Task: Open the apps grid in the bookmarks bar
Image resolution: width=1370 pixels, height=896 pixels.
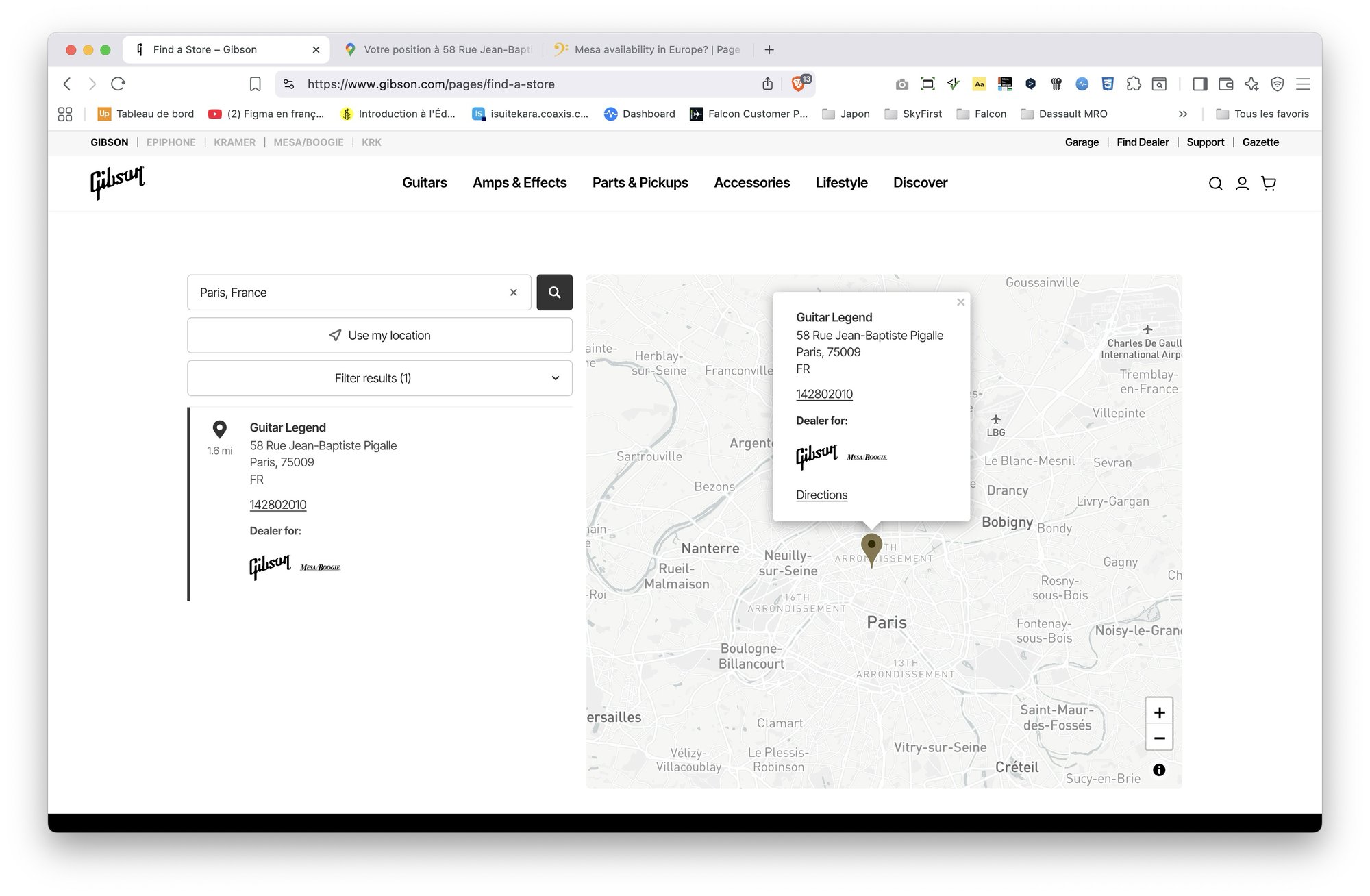Action: click(65, 114)
